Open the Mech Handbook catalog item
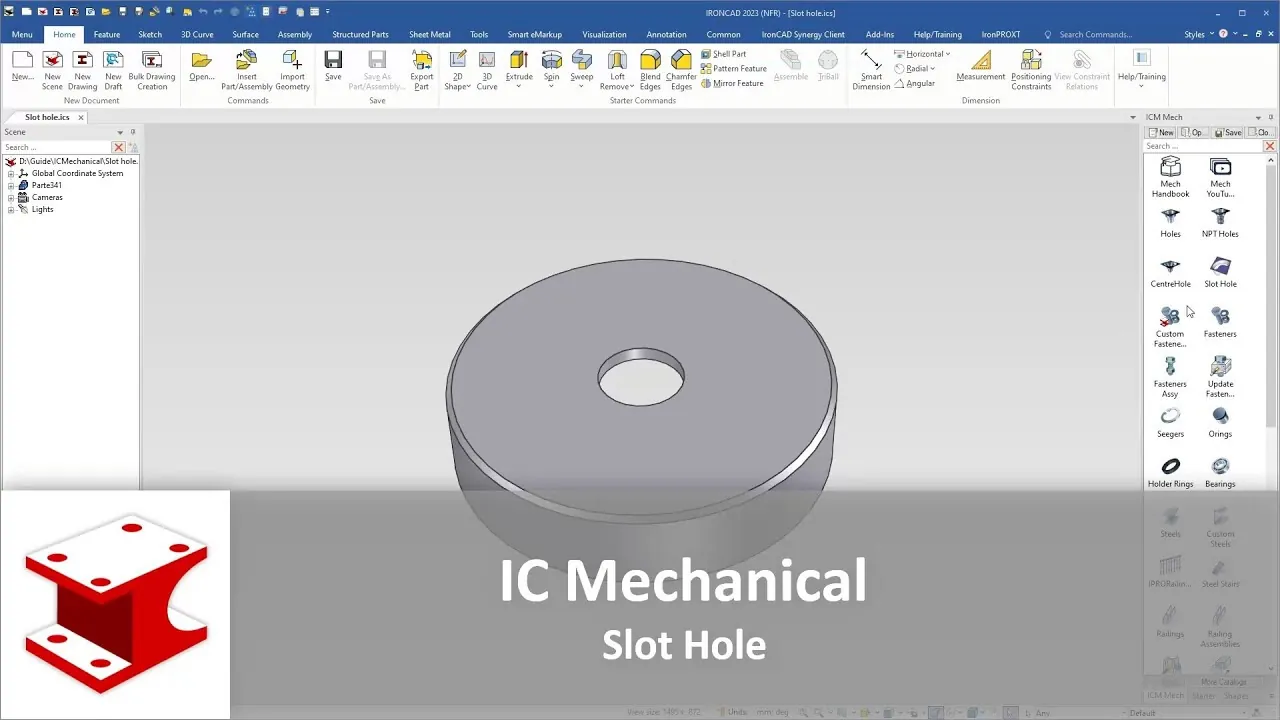1280x720 pixels. pos(1170,178)
